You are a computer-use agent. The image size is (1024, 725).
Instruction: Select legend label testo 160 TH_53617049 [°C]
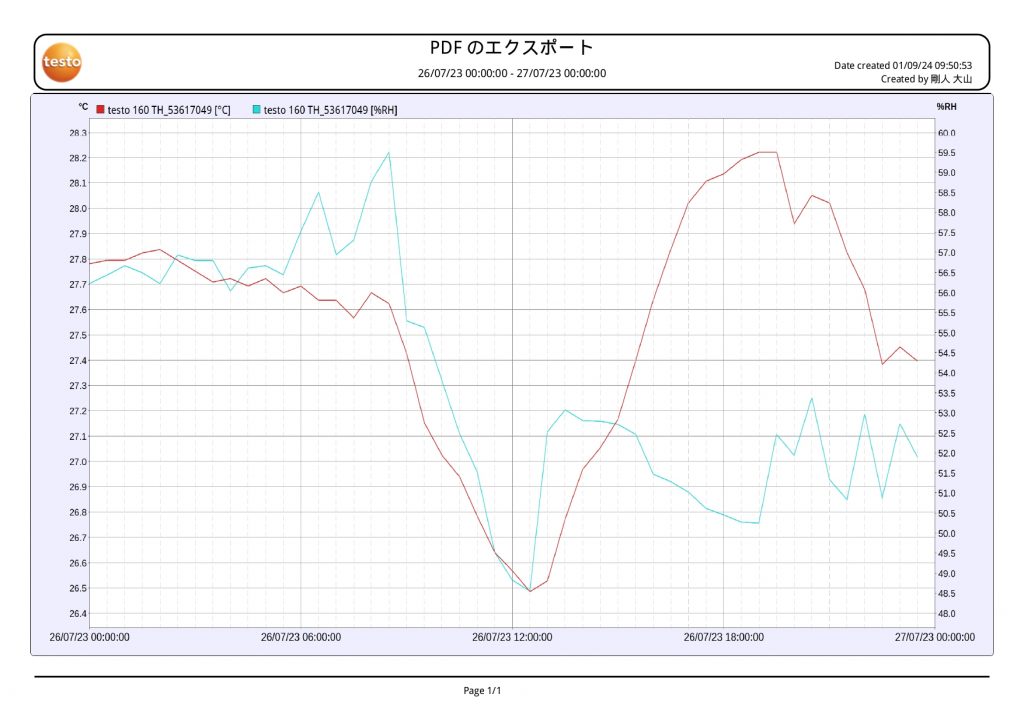pos(168,110)
